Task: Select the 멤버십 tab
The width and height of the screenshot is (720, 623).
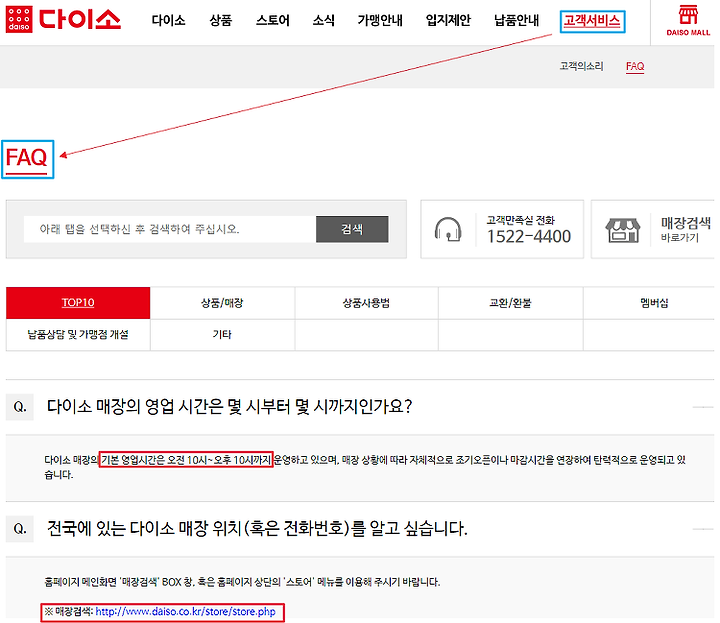Action: (654, 303)
